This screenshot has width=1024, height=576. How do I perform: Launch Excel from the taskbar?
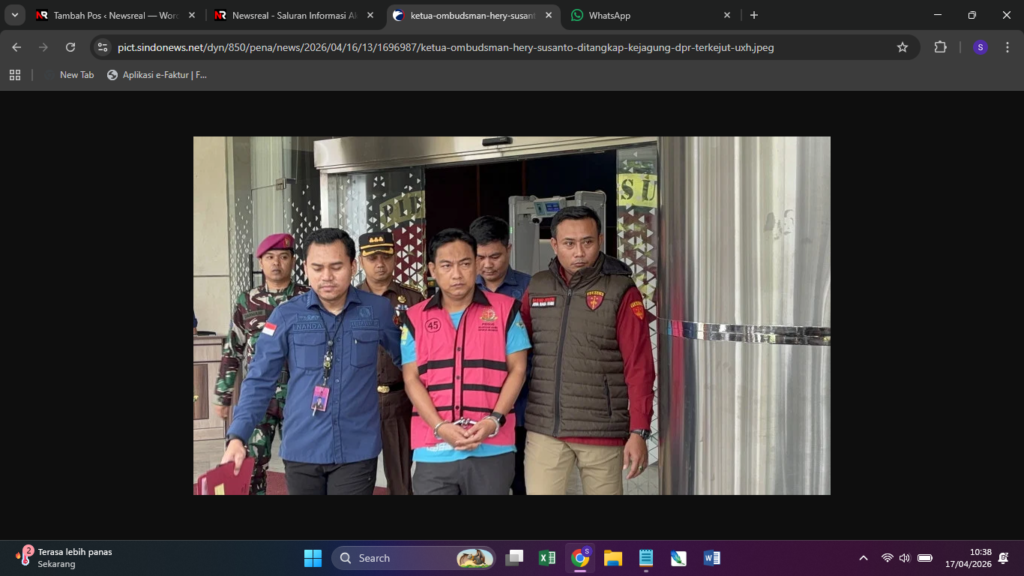click(x=547, y=558)
